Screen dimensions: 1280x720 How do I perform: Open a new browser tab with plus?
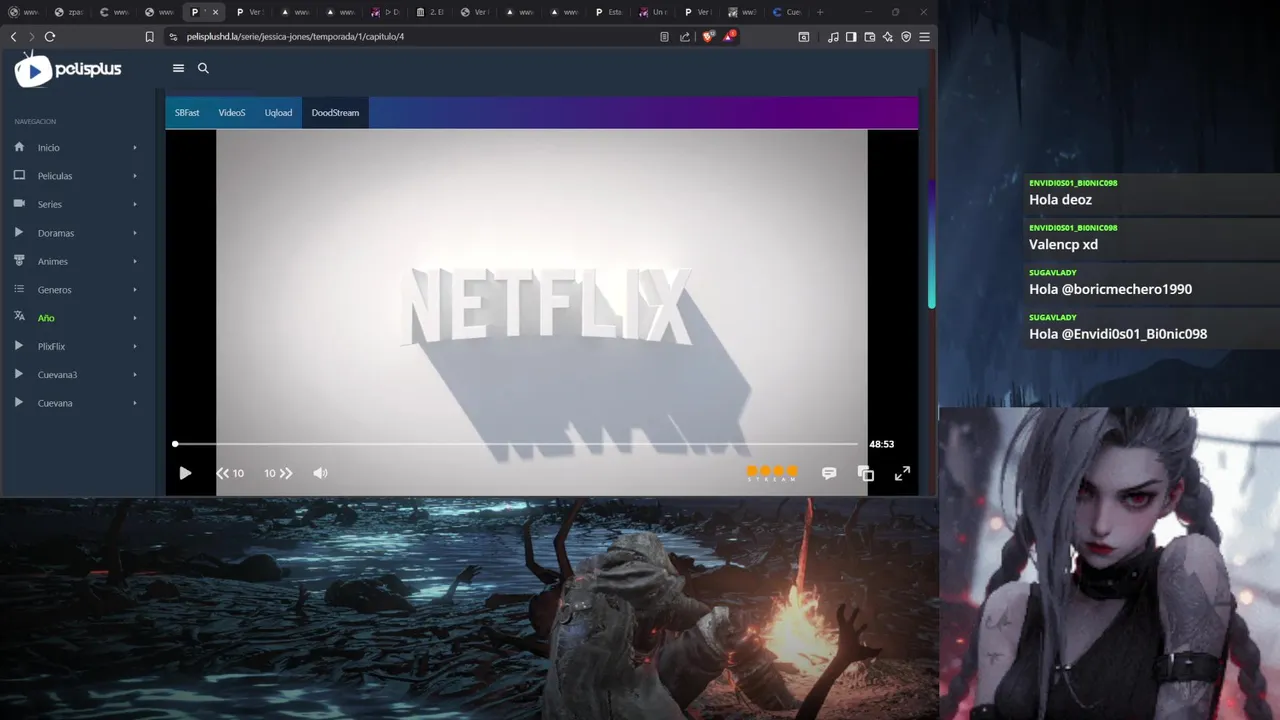tap(820, 12)
